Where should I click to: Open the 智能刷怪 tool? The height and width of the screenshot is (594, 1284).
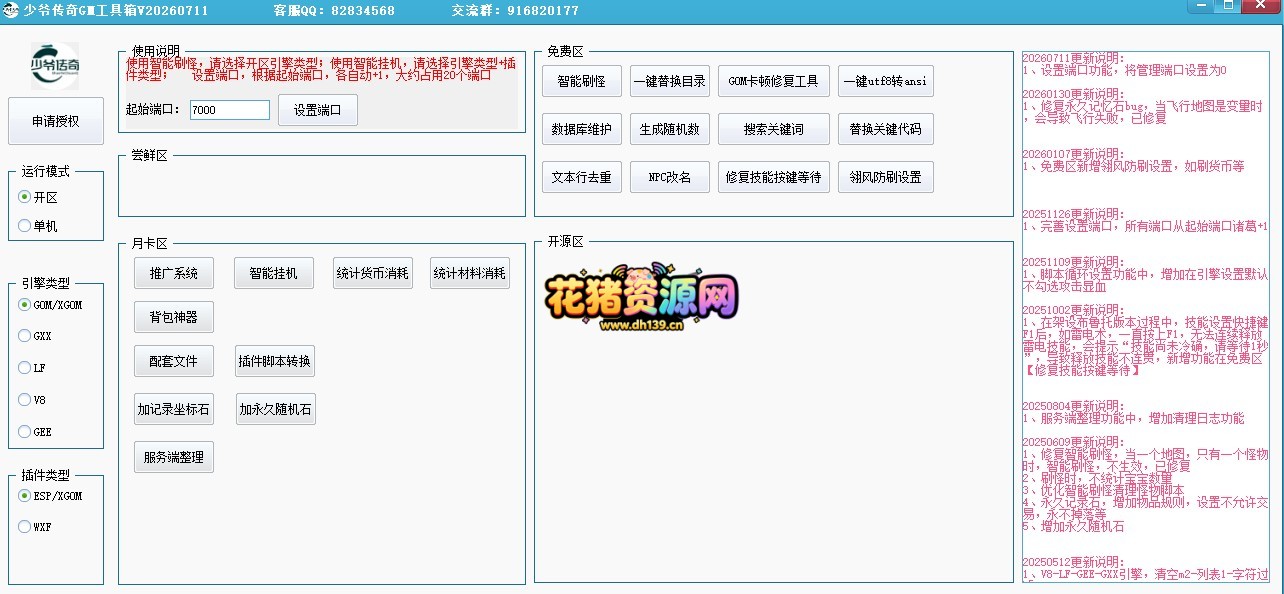[x=582, y=81]
